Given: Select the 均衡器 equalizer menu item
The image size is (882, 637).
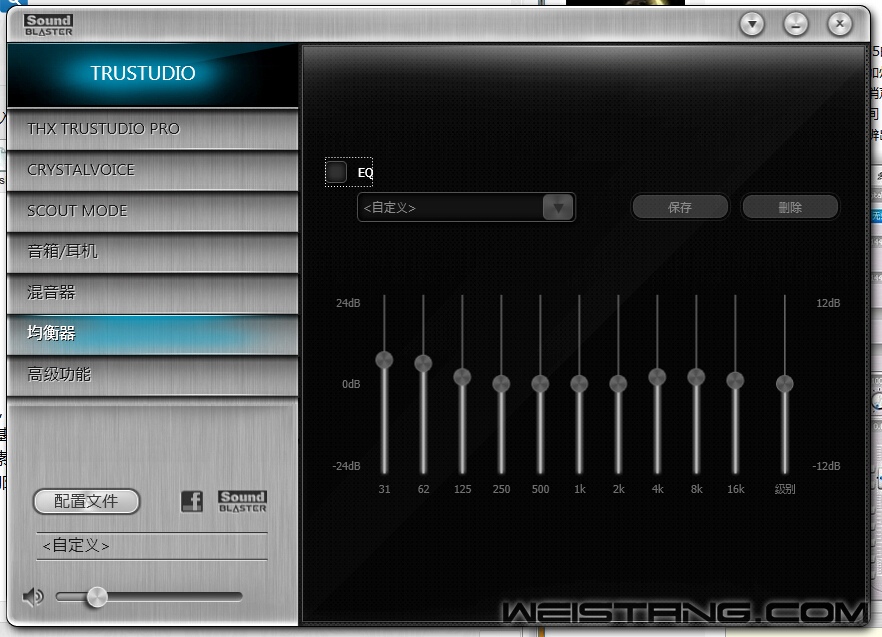Looking at the screenshot, I should pyautogui.click(x=152, y=334).
